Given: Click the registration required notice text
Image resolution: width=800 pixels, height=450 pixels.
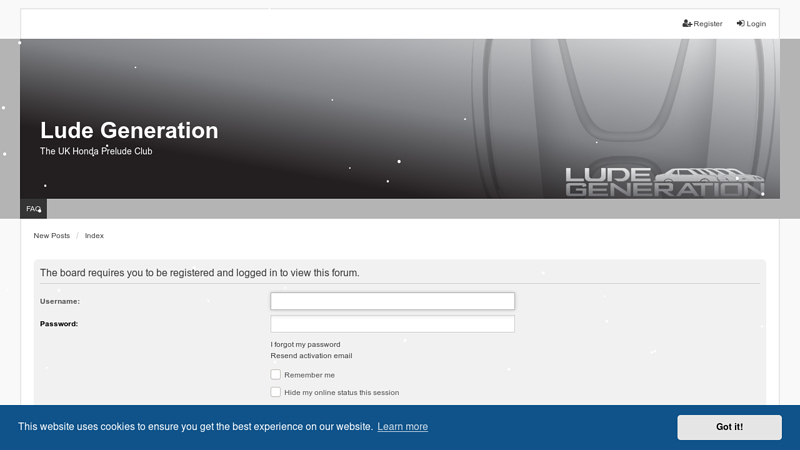Looking at the screenshot, I should click(x=199, y=273).
